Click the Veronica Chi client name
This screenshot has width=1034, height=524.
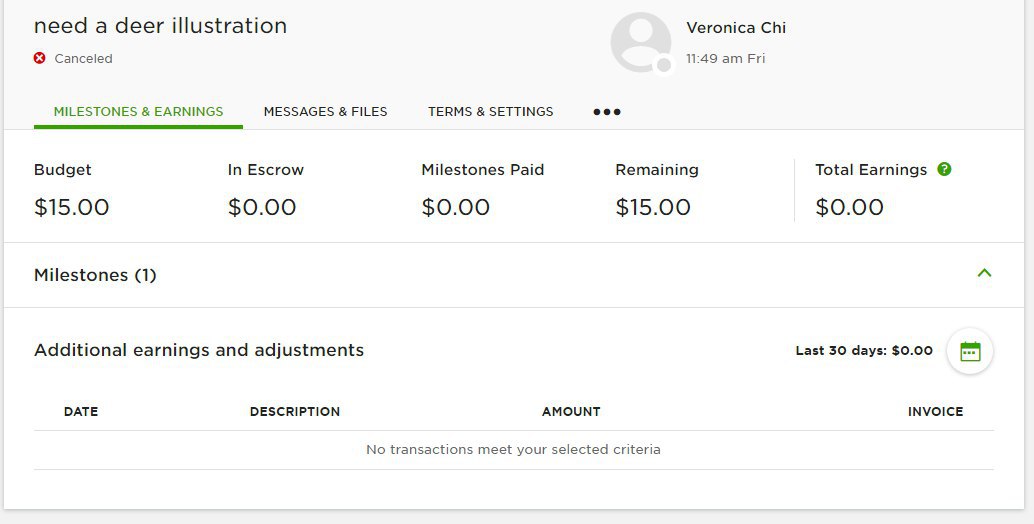click(736, 28)
